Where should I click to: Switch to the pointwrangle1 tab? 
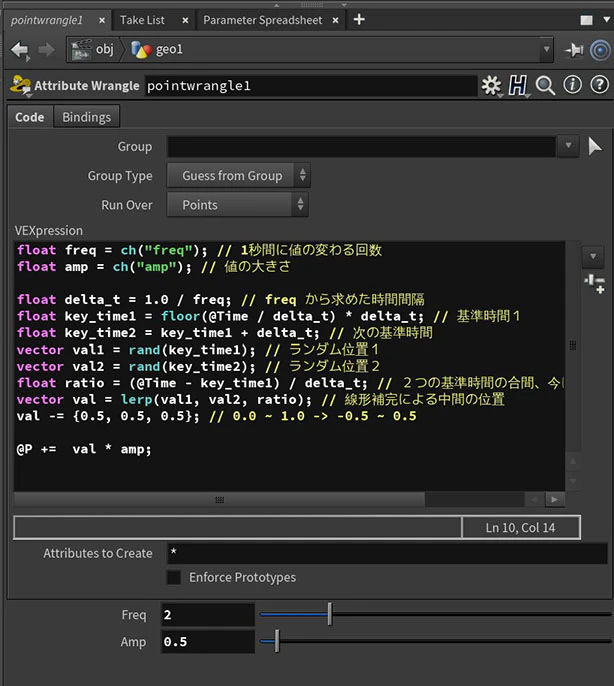point(46,20)
